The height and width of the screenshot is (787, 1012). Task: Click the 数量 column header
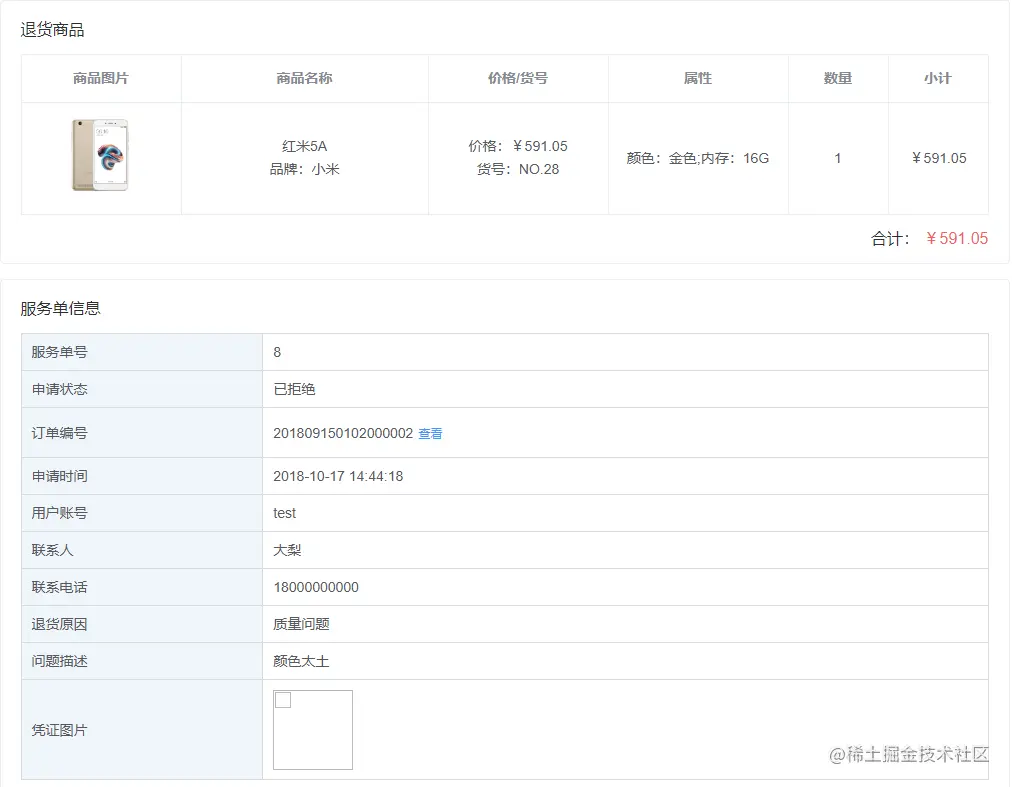(838, 78)
